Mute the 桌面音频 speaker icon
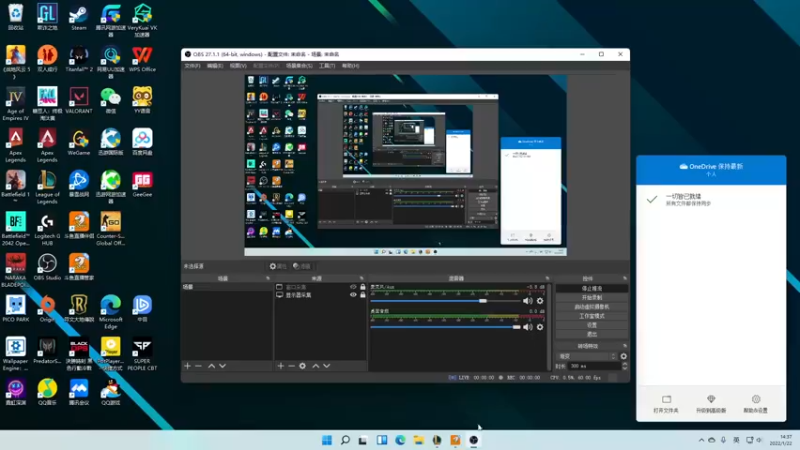Viewport: 800px width, 450px height. (528, 327)
